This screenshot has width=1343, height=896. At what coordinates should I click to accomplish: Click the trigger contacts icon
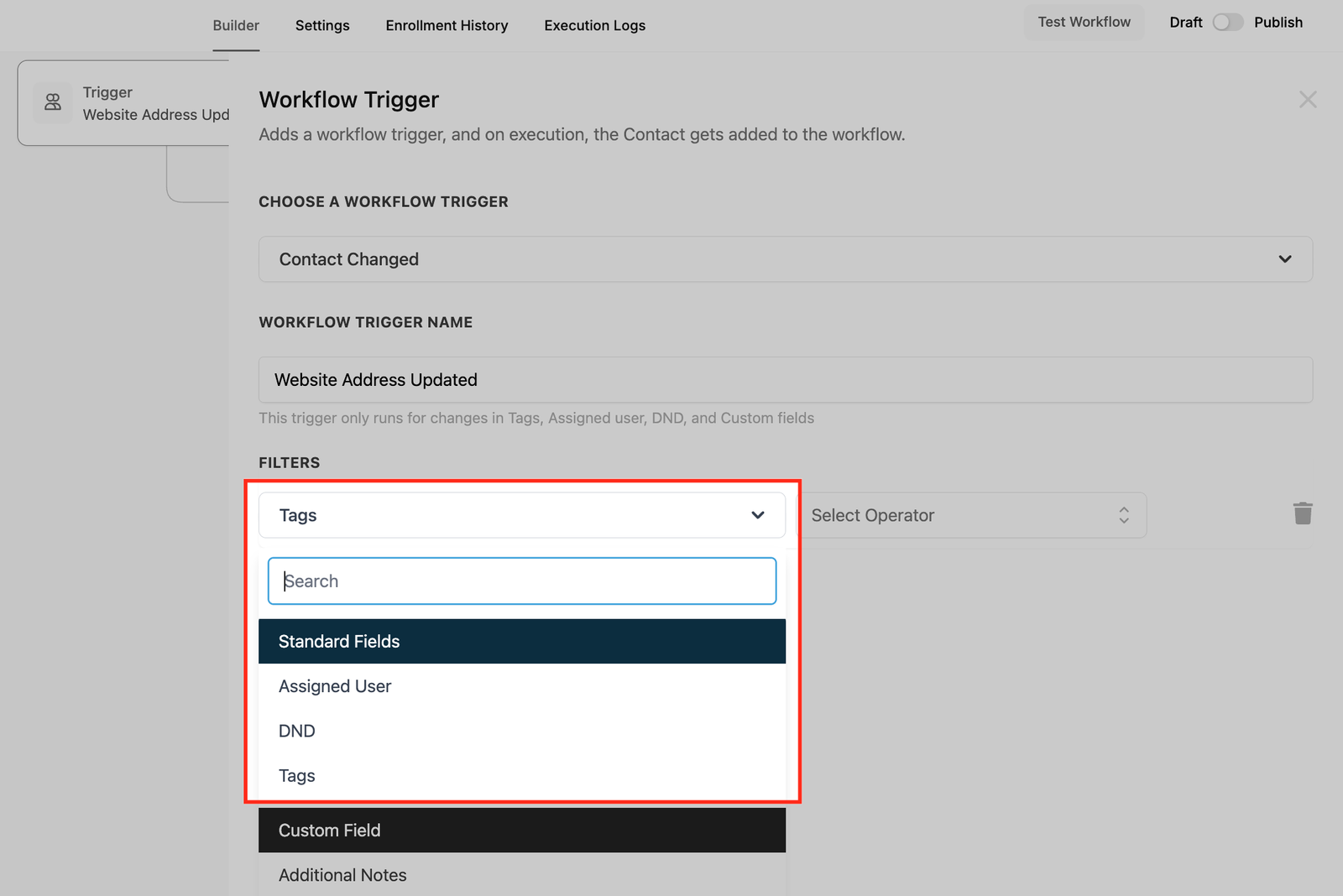pos(53,102)
